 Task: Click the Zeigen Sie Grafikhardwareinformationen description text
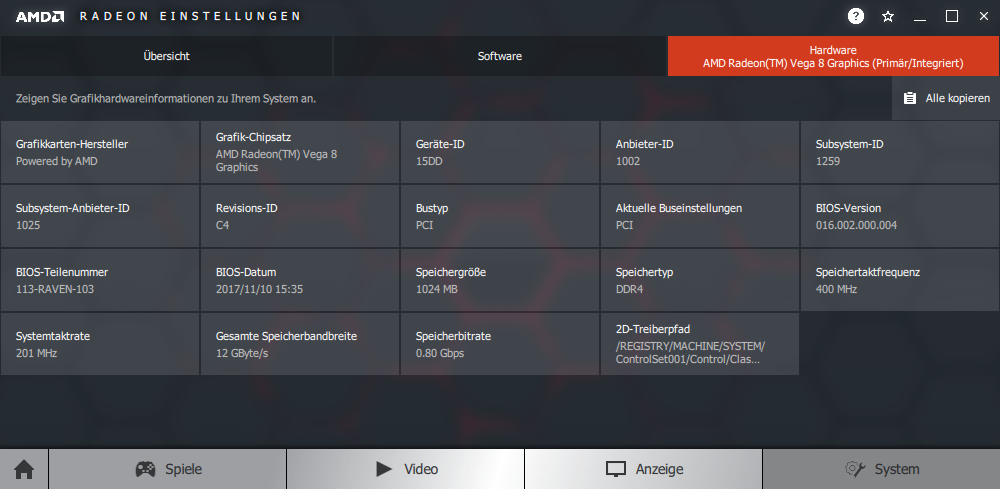pyautogui.click(x=166, y=99)
